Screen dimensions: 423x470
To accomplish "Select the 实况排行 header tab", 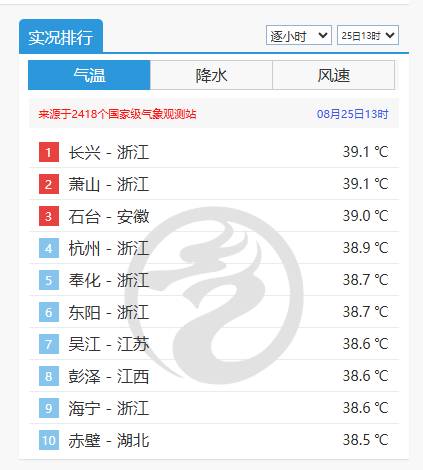I will pyautogui.click(x=61, y=37).
